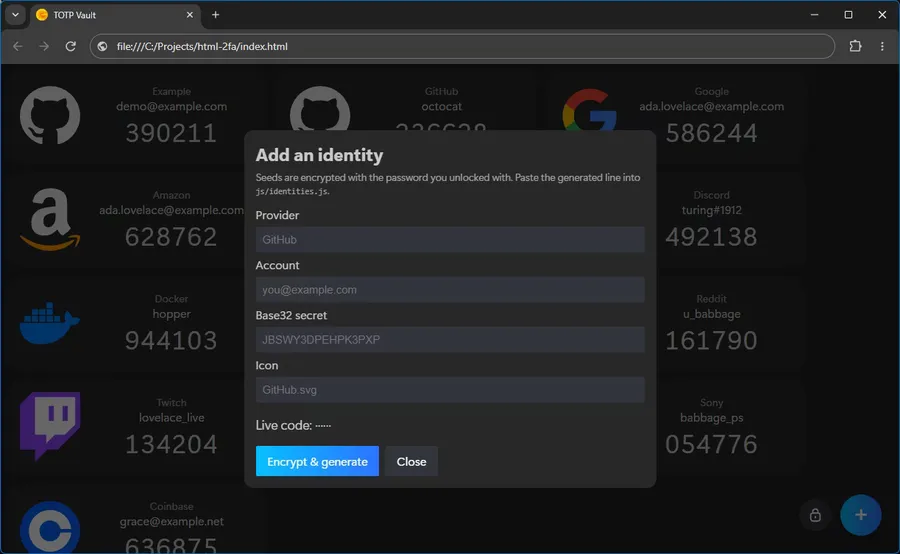
Task: Close the TOTP Vault tab
Action: tap(190, 15)
